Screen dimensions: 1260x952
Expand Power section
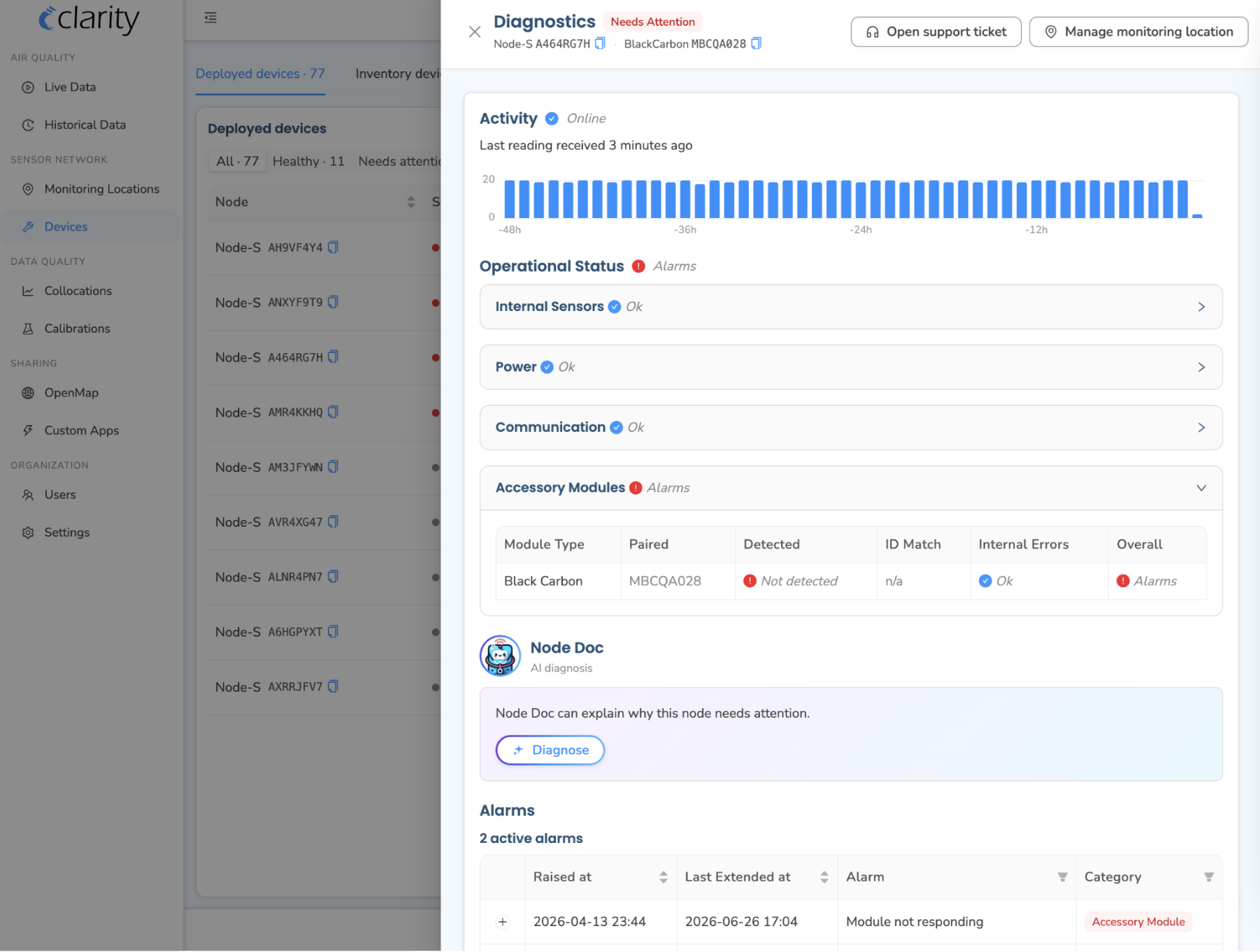coord(851,367)
